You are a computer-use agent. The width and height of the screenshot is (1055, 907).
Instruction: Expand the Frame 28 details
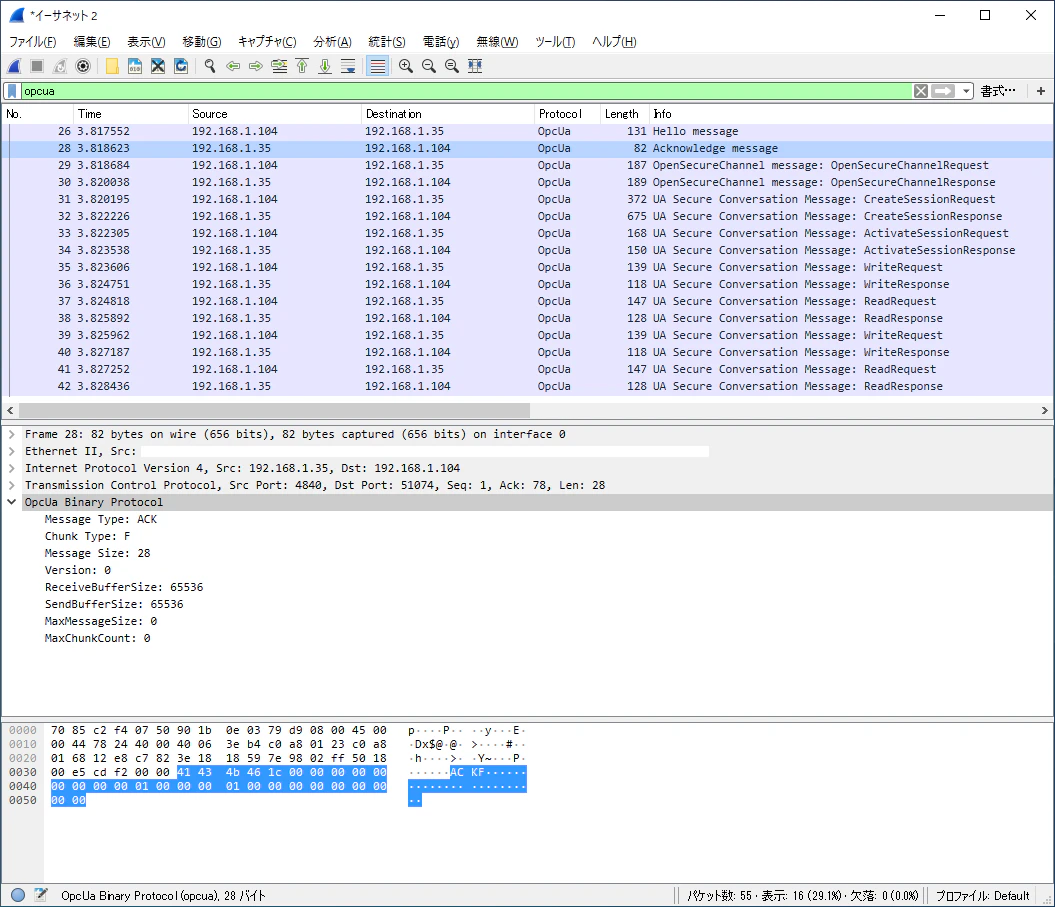(11, 435)
